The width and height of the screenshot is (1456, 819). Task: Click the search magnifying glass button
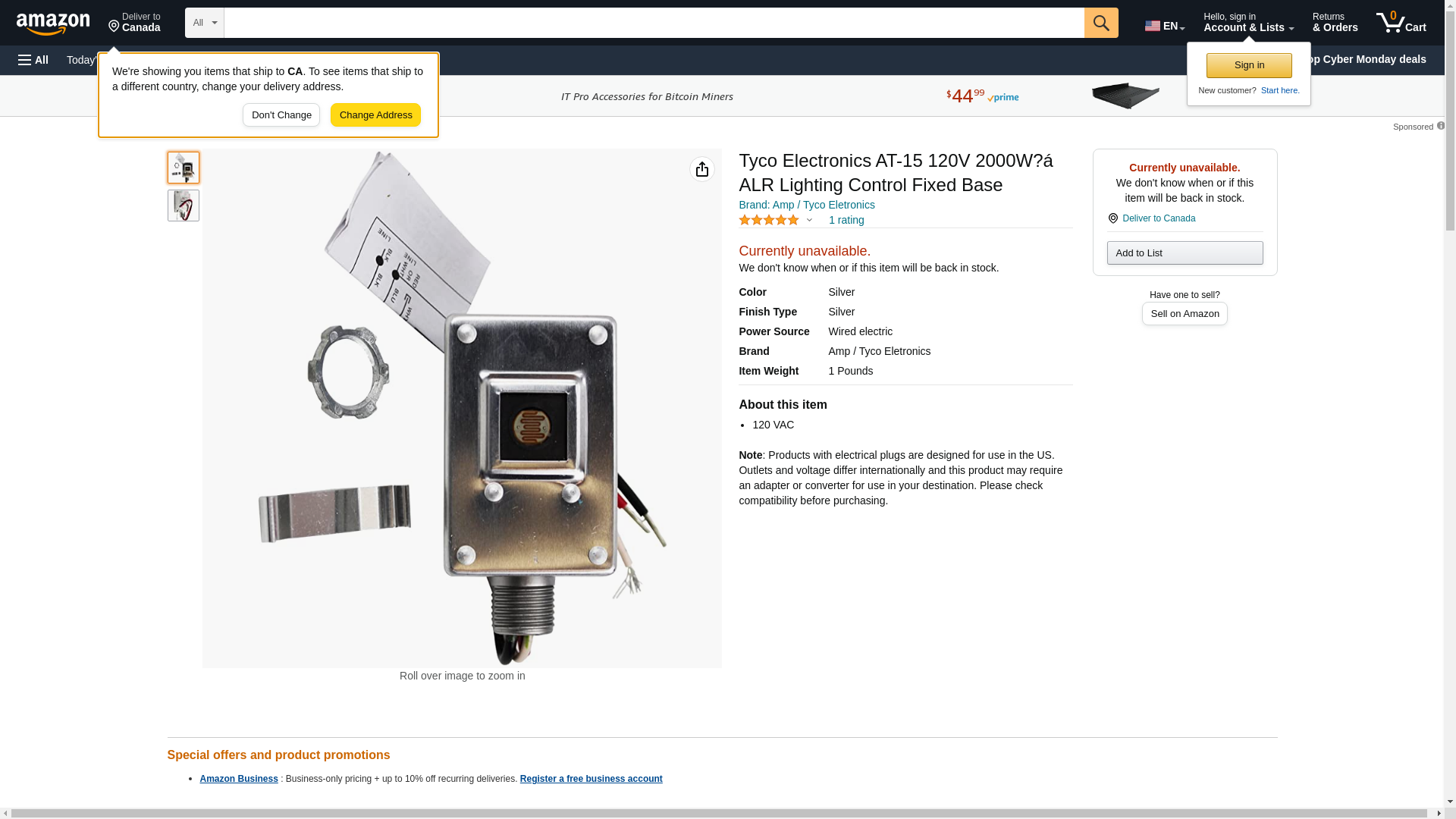click(1100, 23)
